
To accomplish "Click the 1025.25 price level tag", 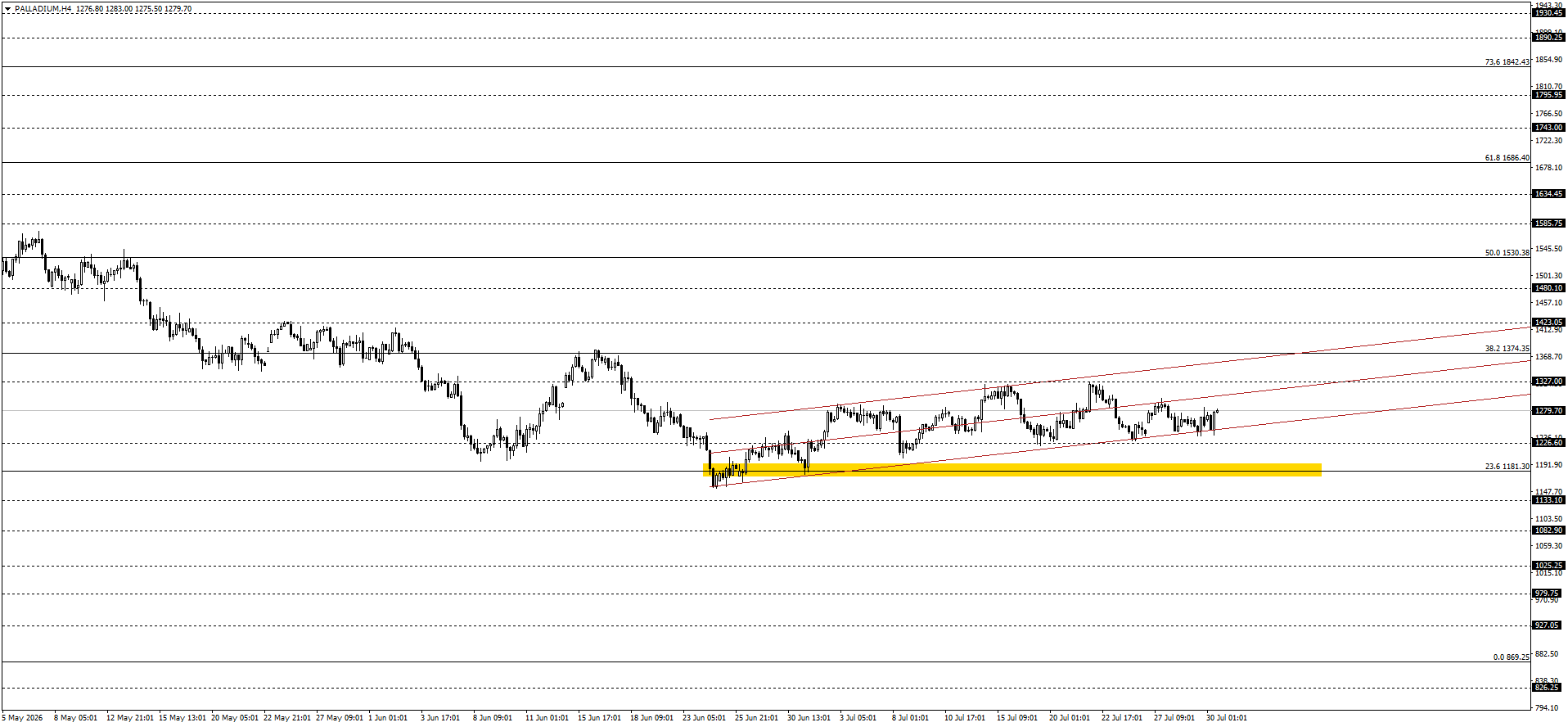I will click(x=1548, y=566).
